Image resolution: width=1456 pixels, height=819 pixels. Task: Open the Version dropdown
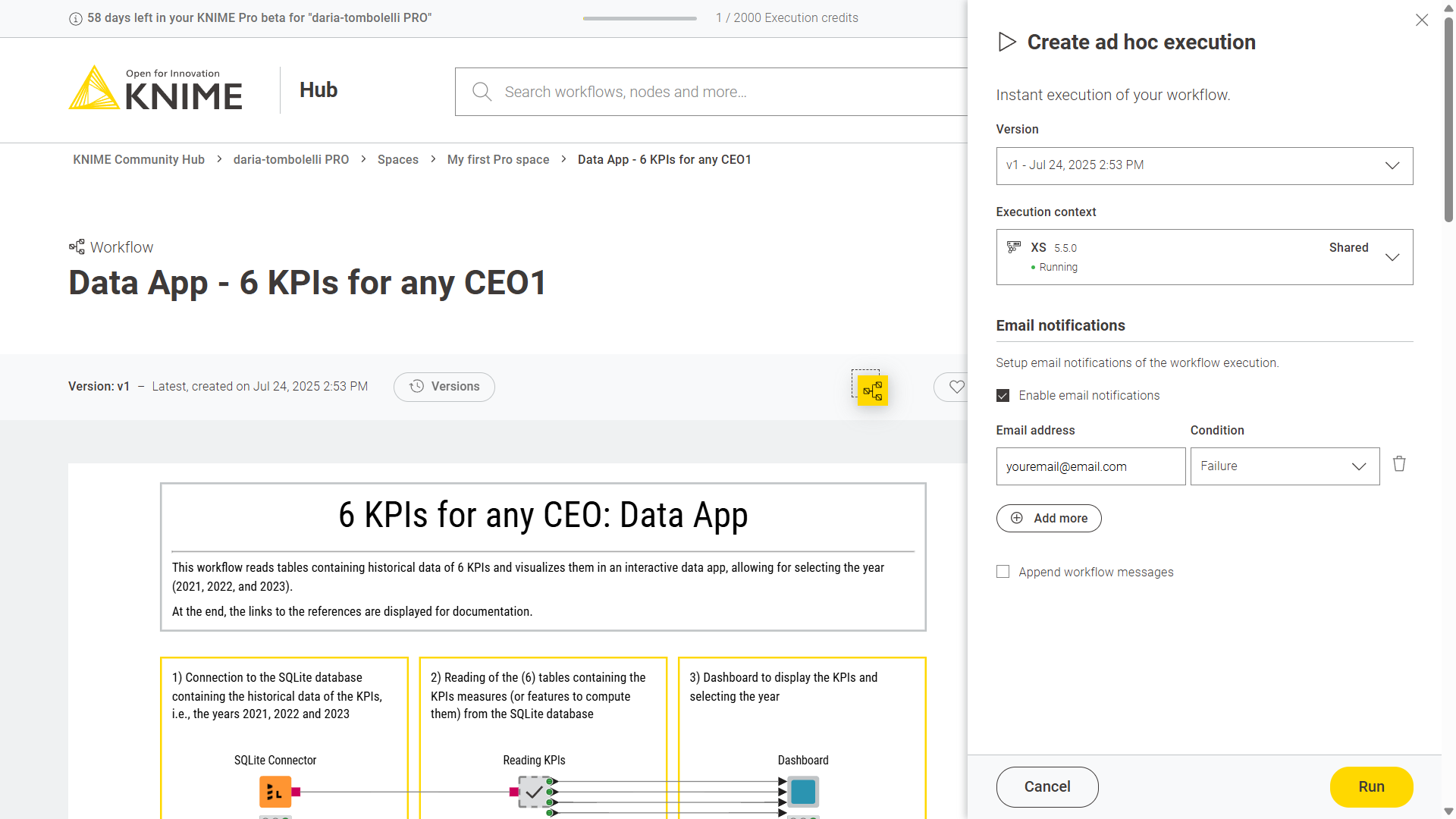(x=1203, y=165)
